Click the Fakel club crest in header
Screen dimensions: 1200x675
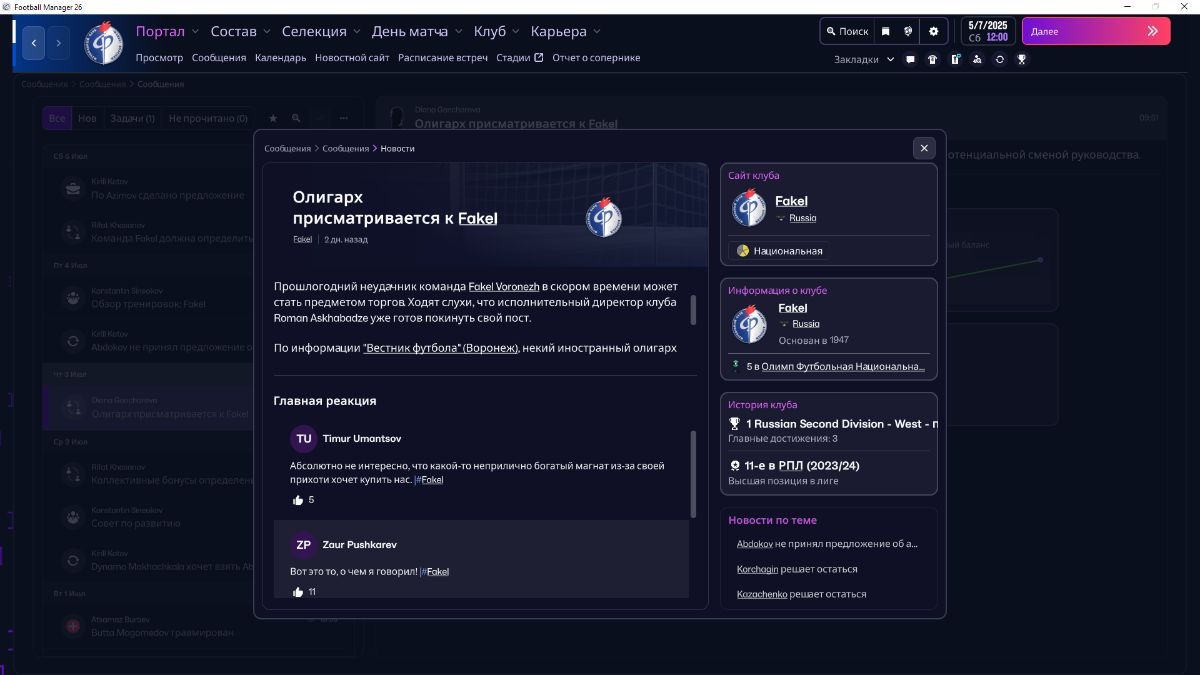click(x=103, y=43)
